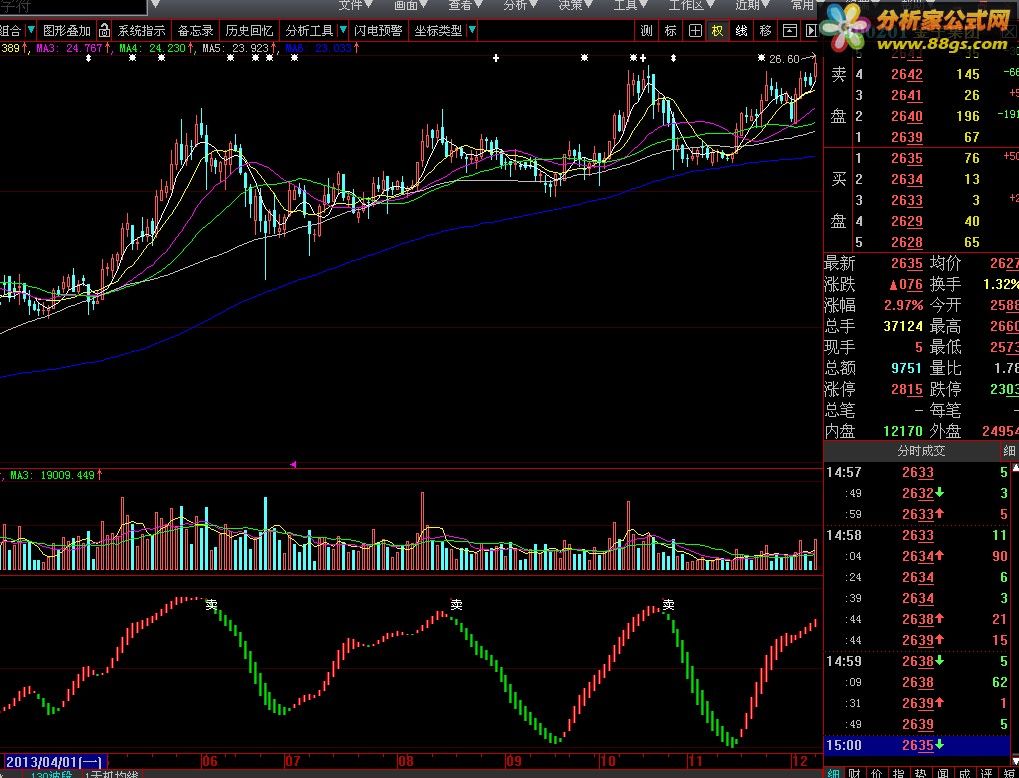1019x778 pixels.
Task: Open the 画面 menu
Action: pyautogui.click(x=411, y=5)
